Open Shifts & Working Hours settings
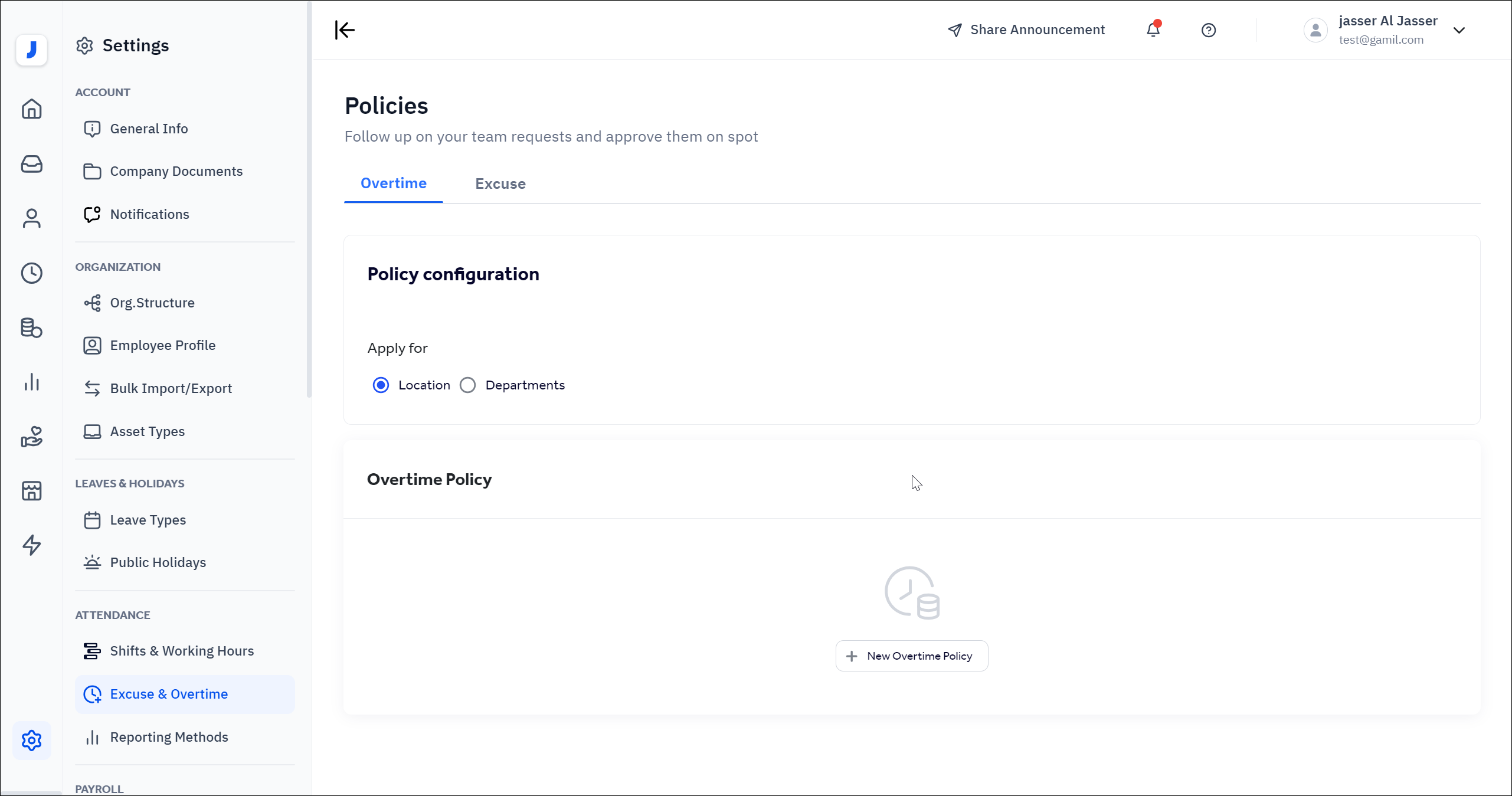 [x=182, y=651]
